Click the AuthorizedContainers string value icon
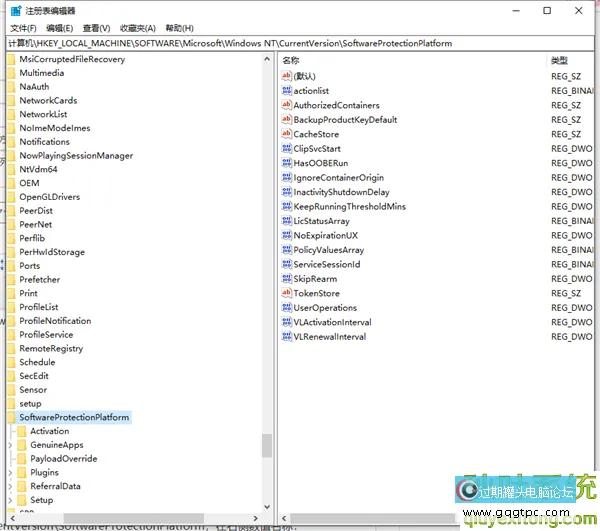Viewport: 600px width, 531px height. click(287, 105)
